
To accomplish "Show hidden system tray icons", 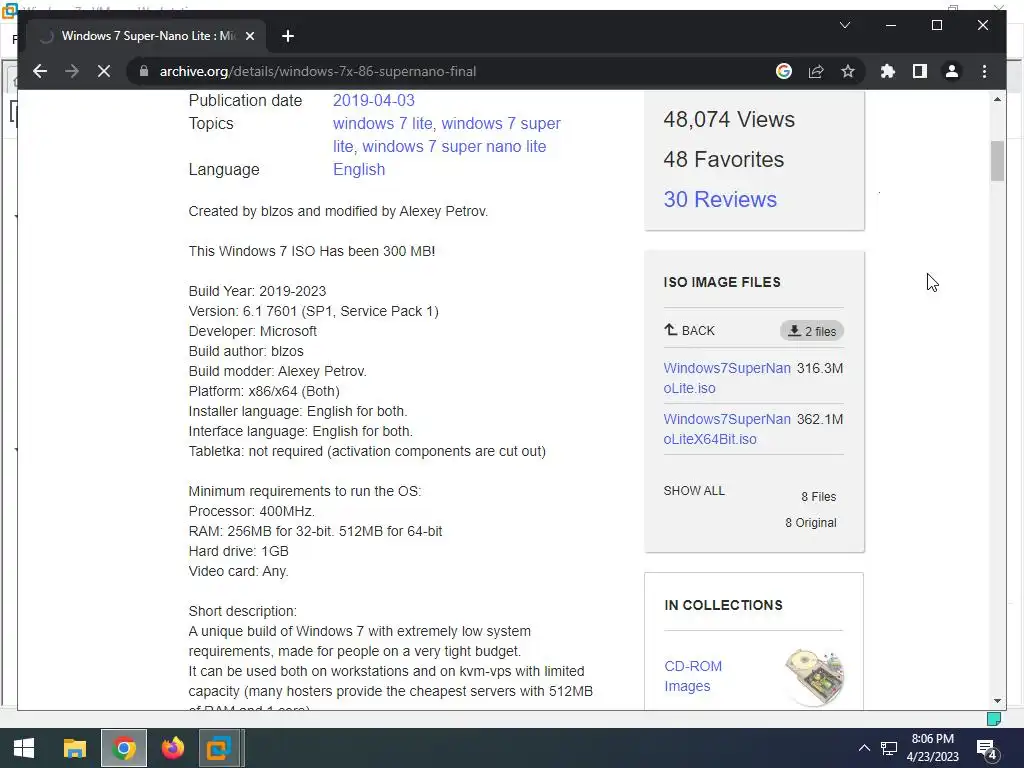I will click(x=863, y=748).
